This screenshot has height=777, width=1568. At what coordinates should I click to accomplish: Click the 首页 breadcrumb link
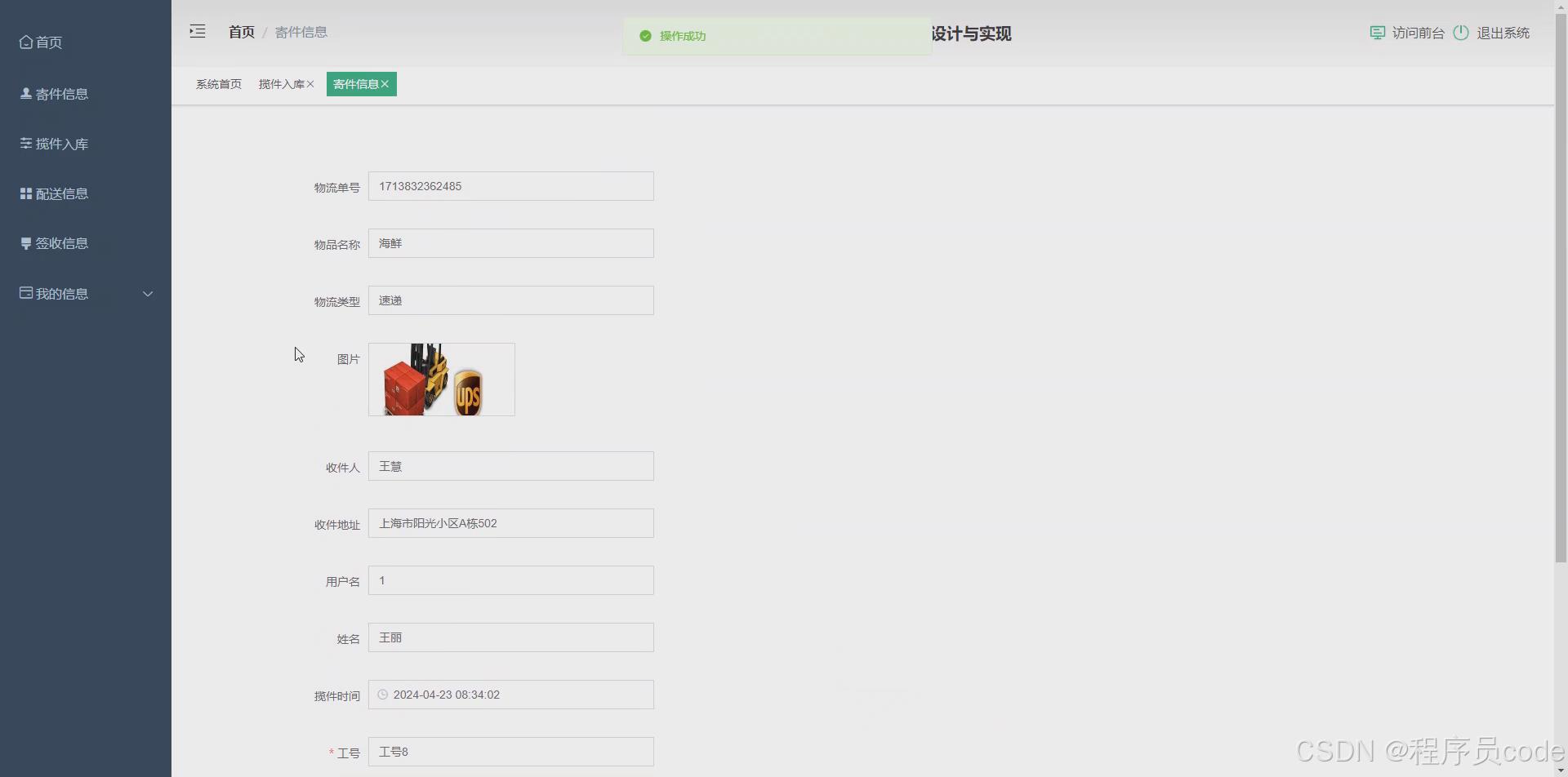click(242, 32)
